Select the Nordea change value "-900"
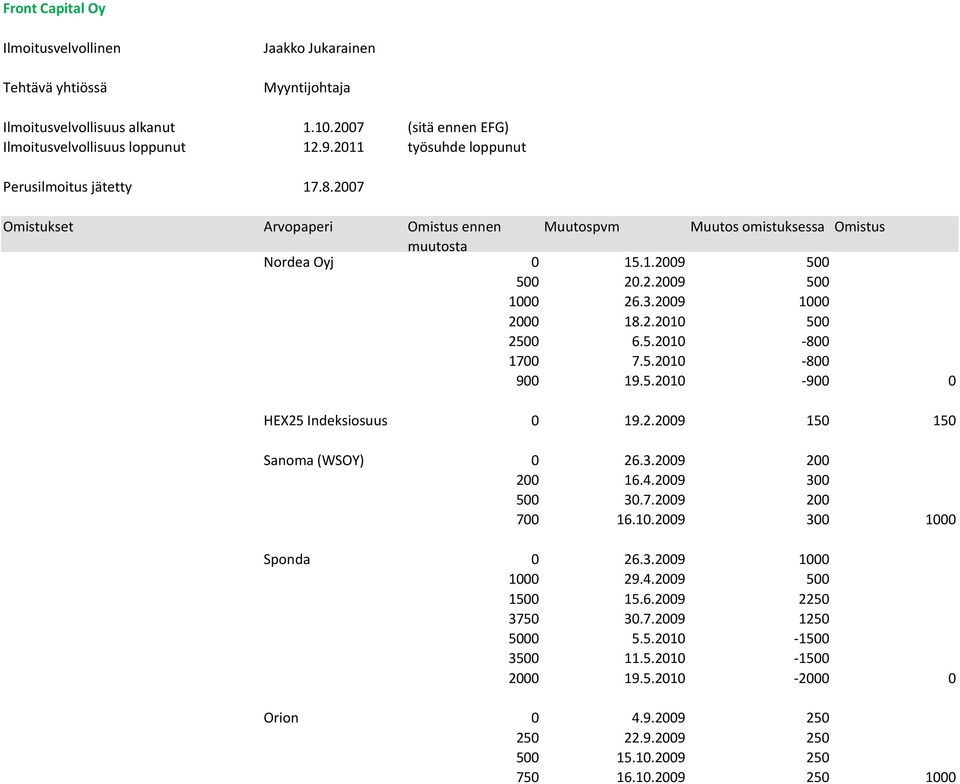The height and width of the screenshot is (784, 960). tap(815, 381)
